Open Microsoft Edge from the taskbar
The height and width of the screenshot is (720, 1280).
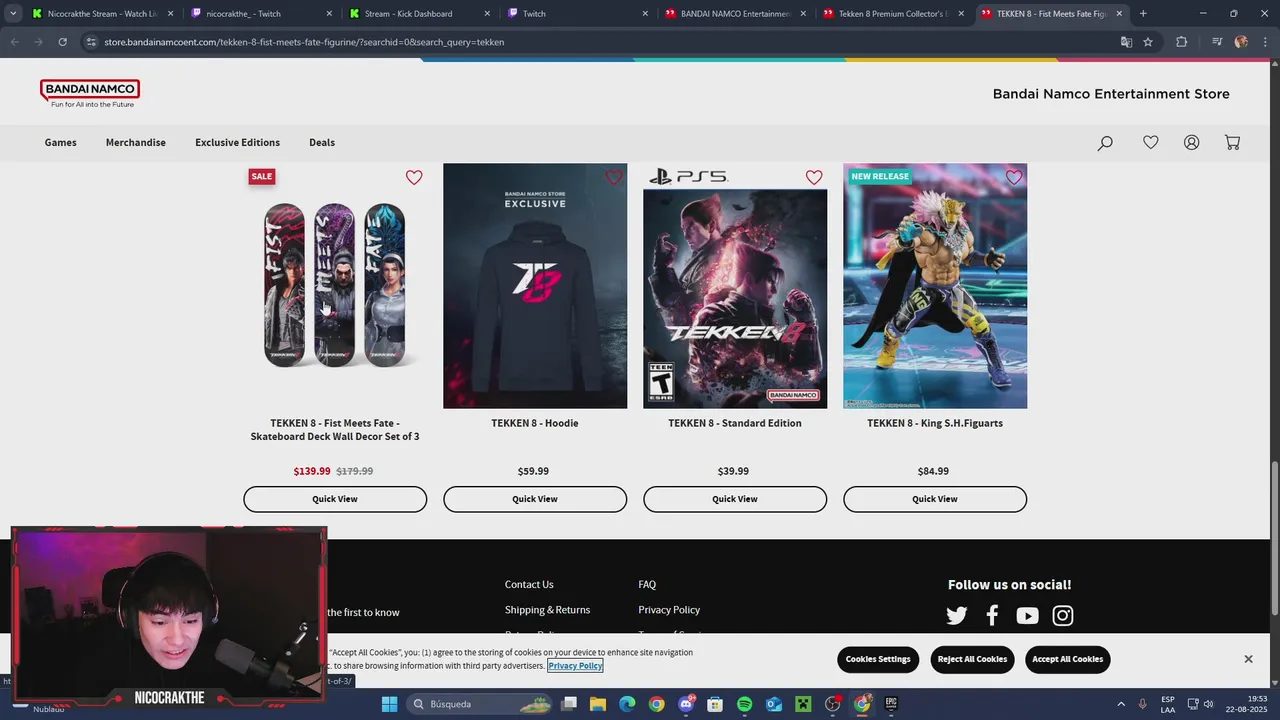pyautogui.click(x=627, y=704)
